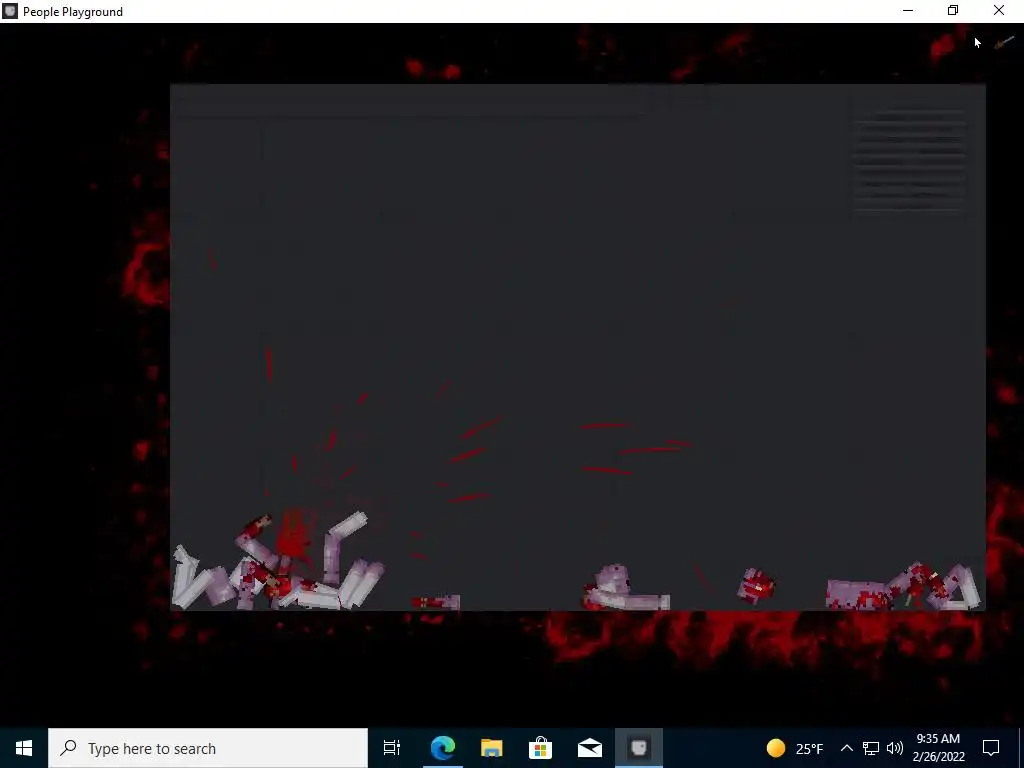
Task: Restore down the People Playground window
Action: point(953,11)
